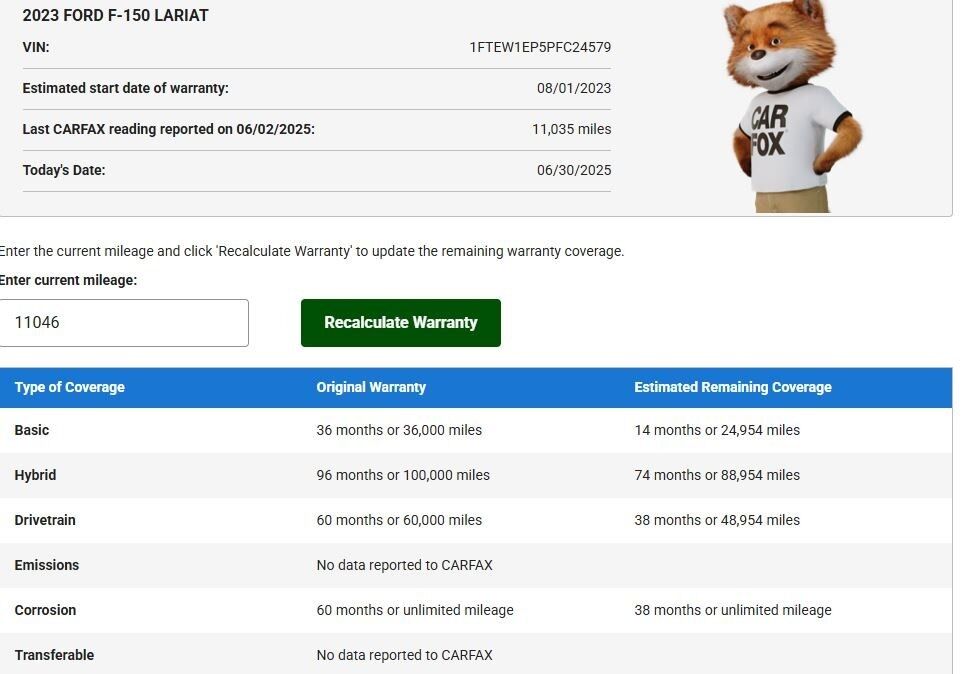Click the 'Enter current mileage:' label
This screenshot has width=968, height=674.
coord(69,280)
